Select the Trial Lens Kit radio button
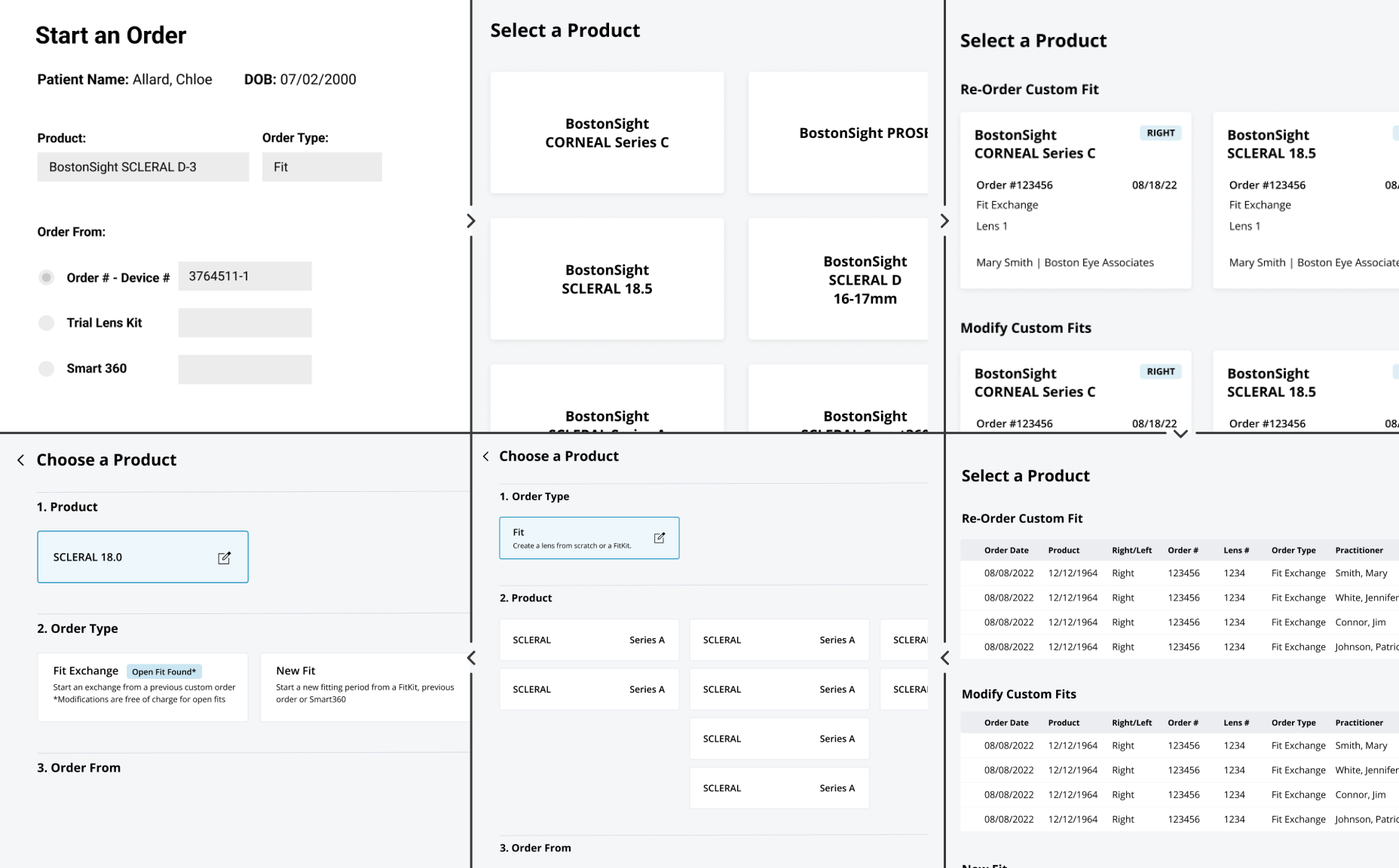The image size is (1399, 868). tap(47, 322)
